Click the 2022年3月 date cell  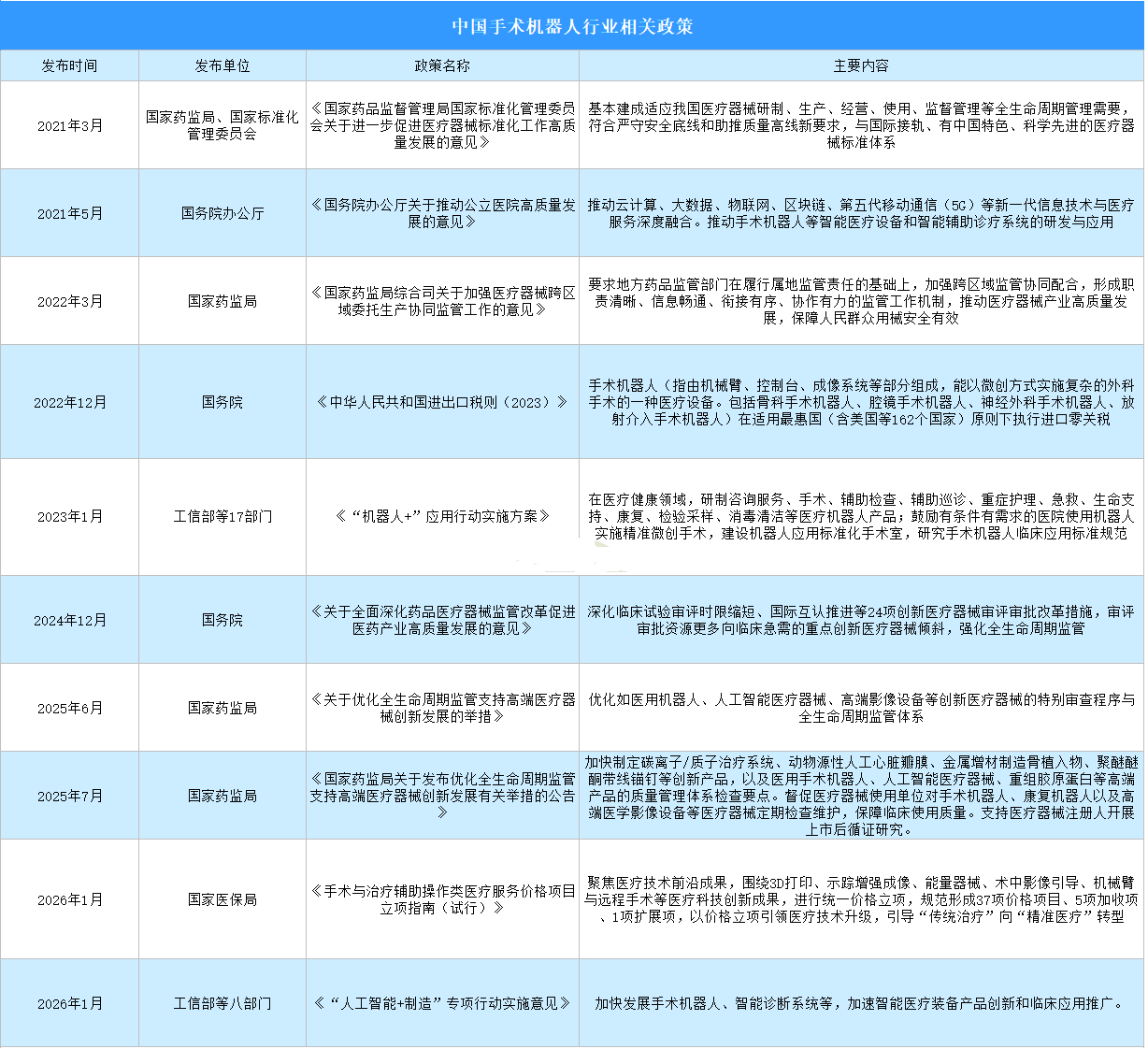70,301
